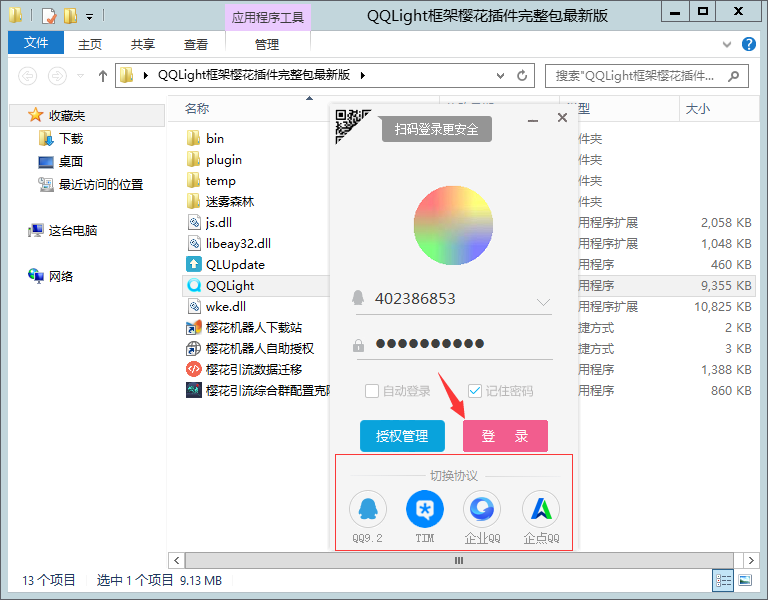The image size is (768, 600).
Task: Click the temp folder icon
Action: tap(193, 180)
